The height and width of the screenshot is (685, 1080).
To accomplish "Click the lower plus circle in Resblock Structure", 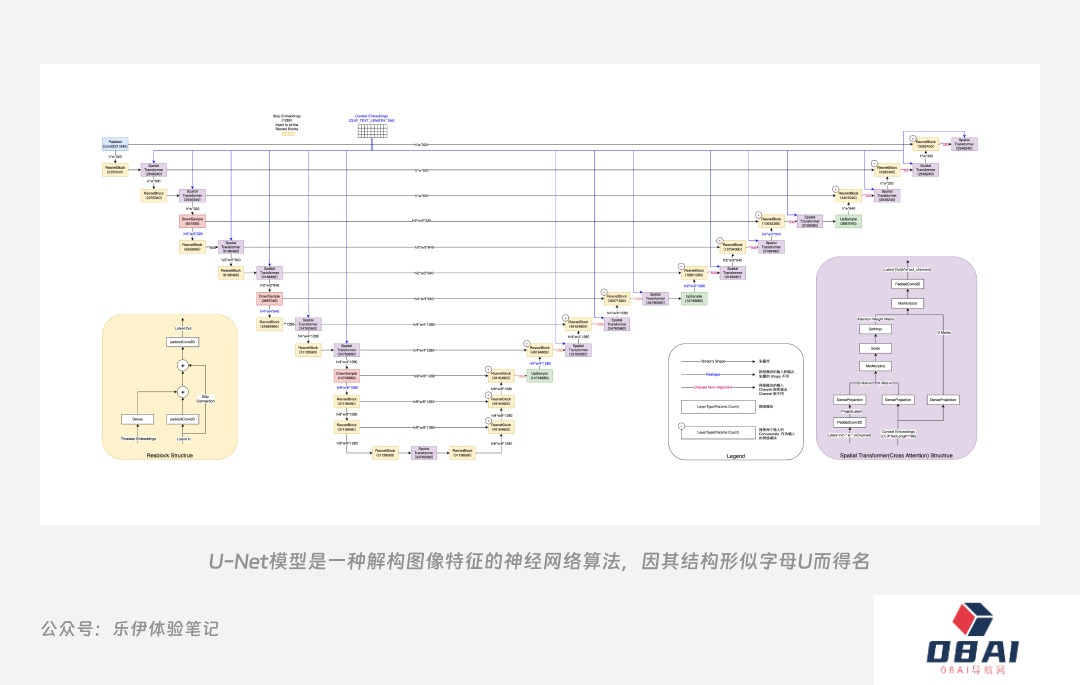I will pos(182,392).
